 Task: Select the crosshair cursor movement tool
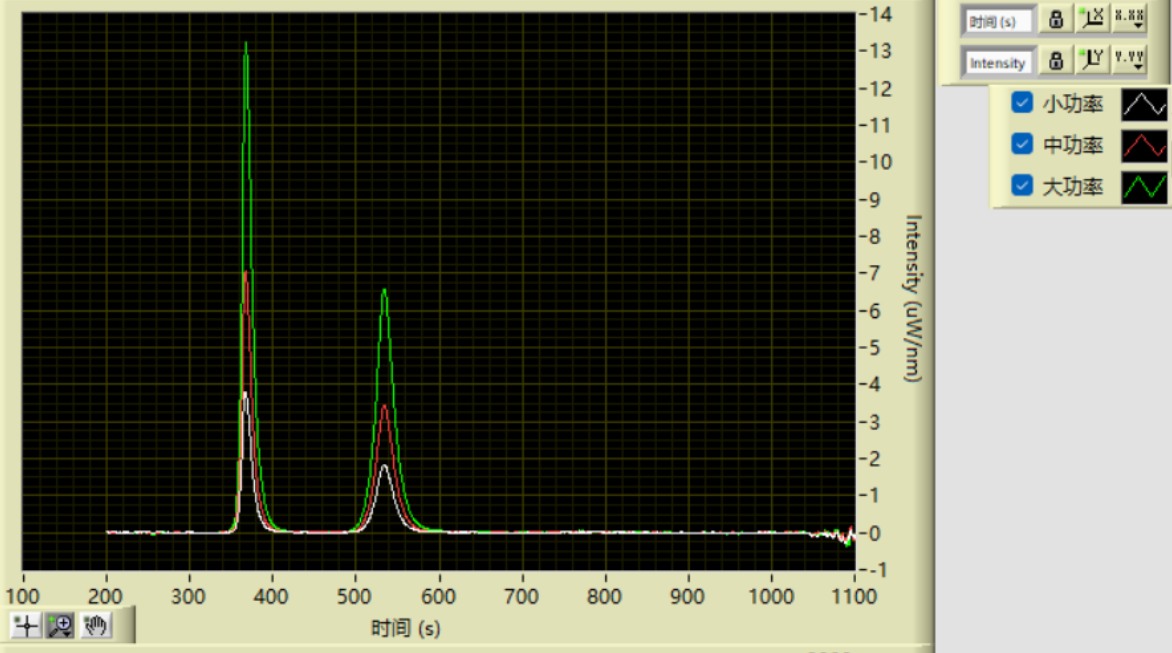pyautogui.click(x=26, y=626)
